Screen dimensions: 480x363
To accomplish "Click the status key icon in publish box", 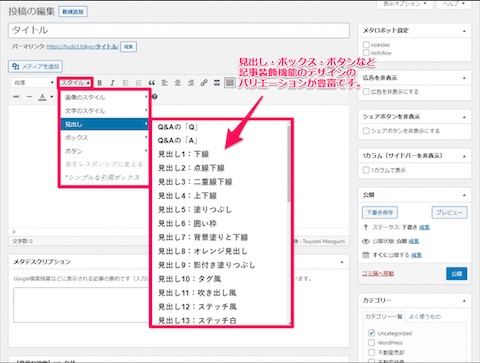I will point(366,227).
